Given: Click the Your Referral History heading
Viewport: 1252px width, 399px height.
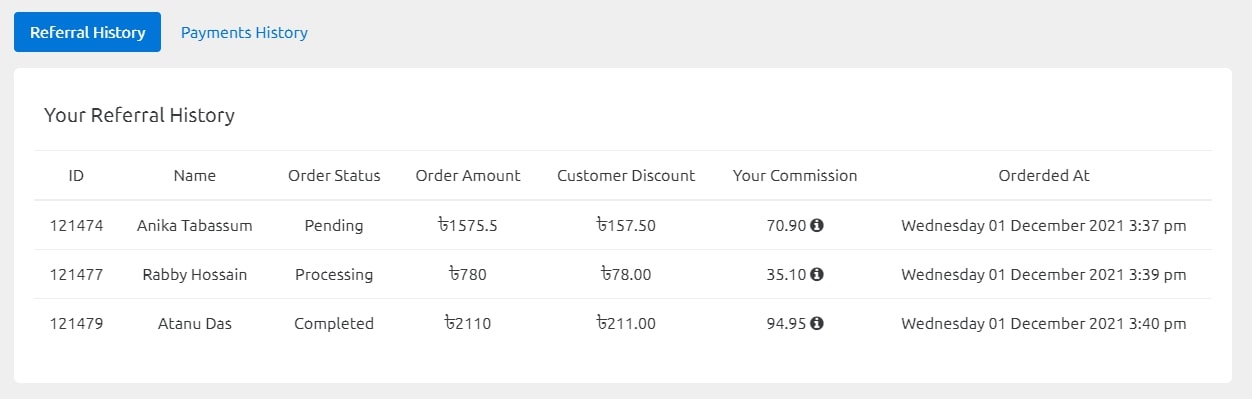Looking at the screenshot, I should pyautogui.click(x=139, y=115).
